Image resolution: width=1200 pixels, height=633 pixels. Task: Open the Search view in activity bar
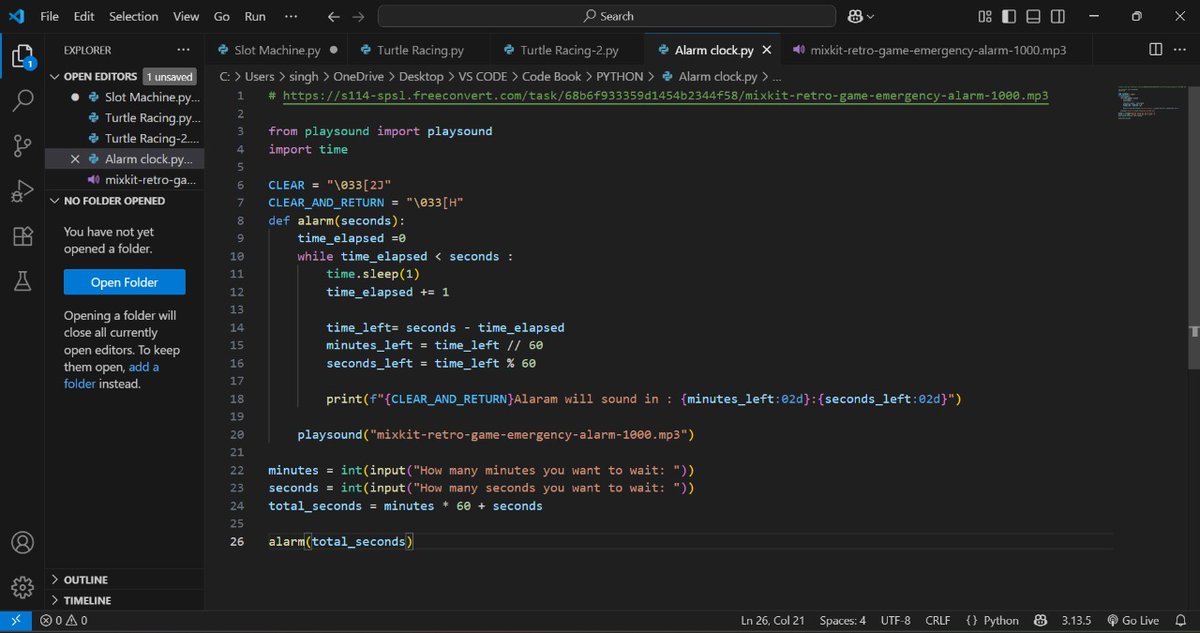pos(22,100)
